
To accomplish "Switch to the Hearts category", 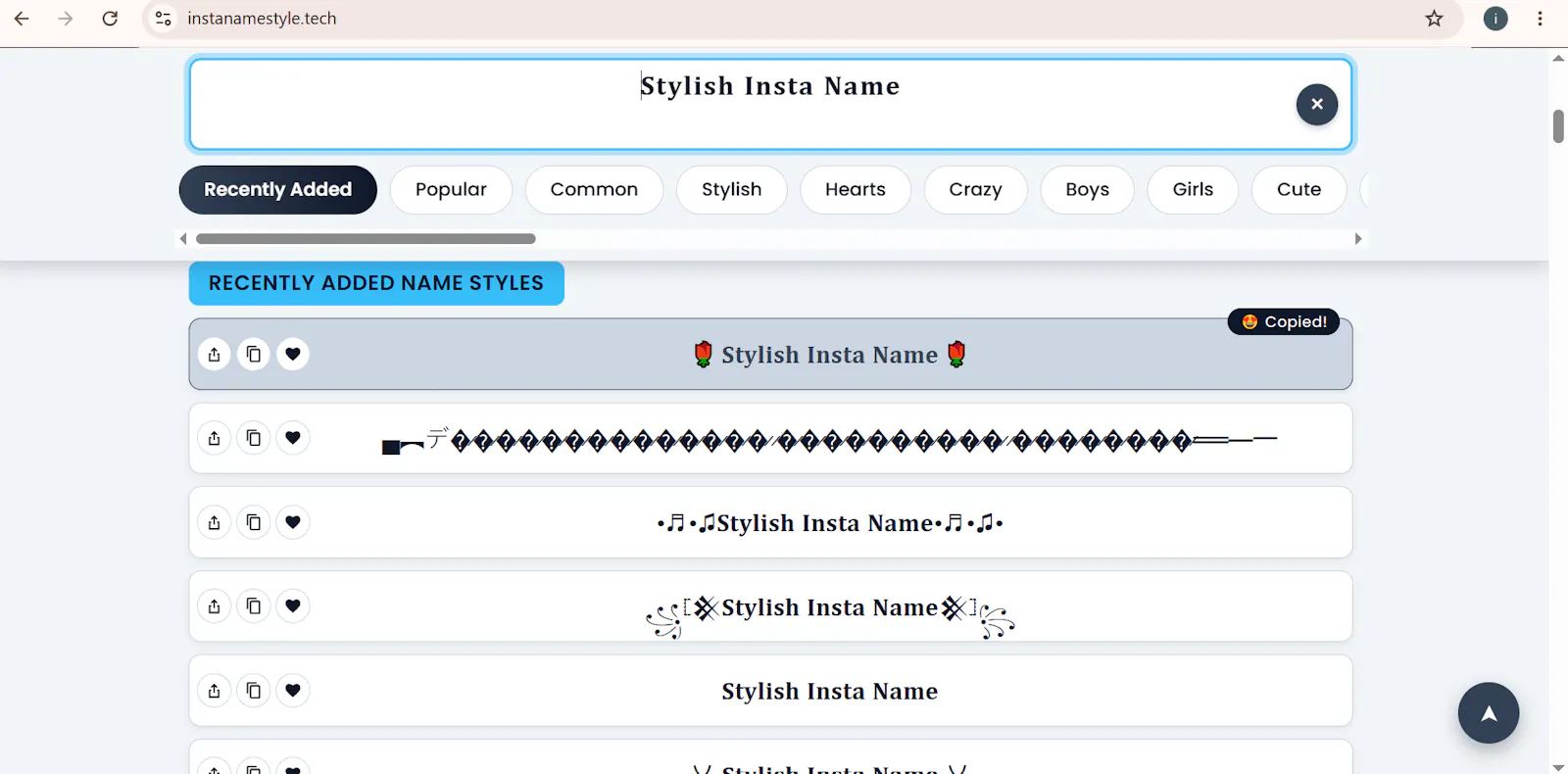I will click(856, 190).
